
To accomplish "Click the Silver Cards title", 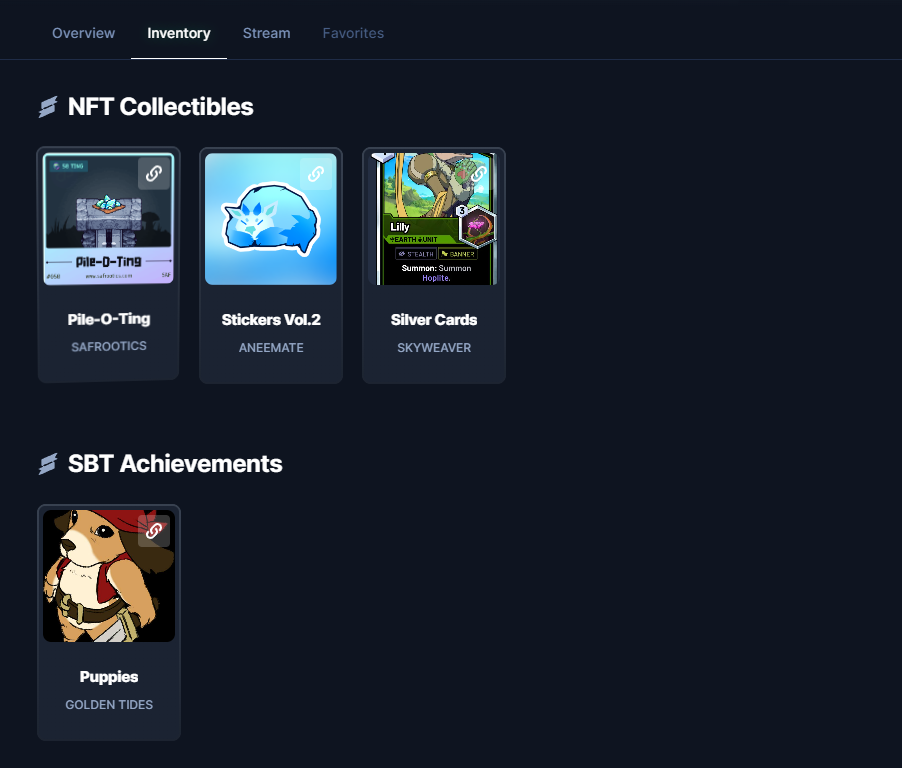I will [434, 320].
